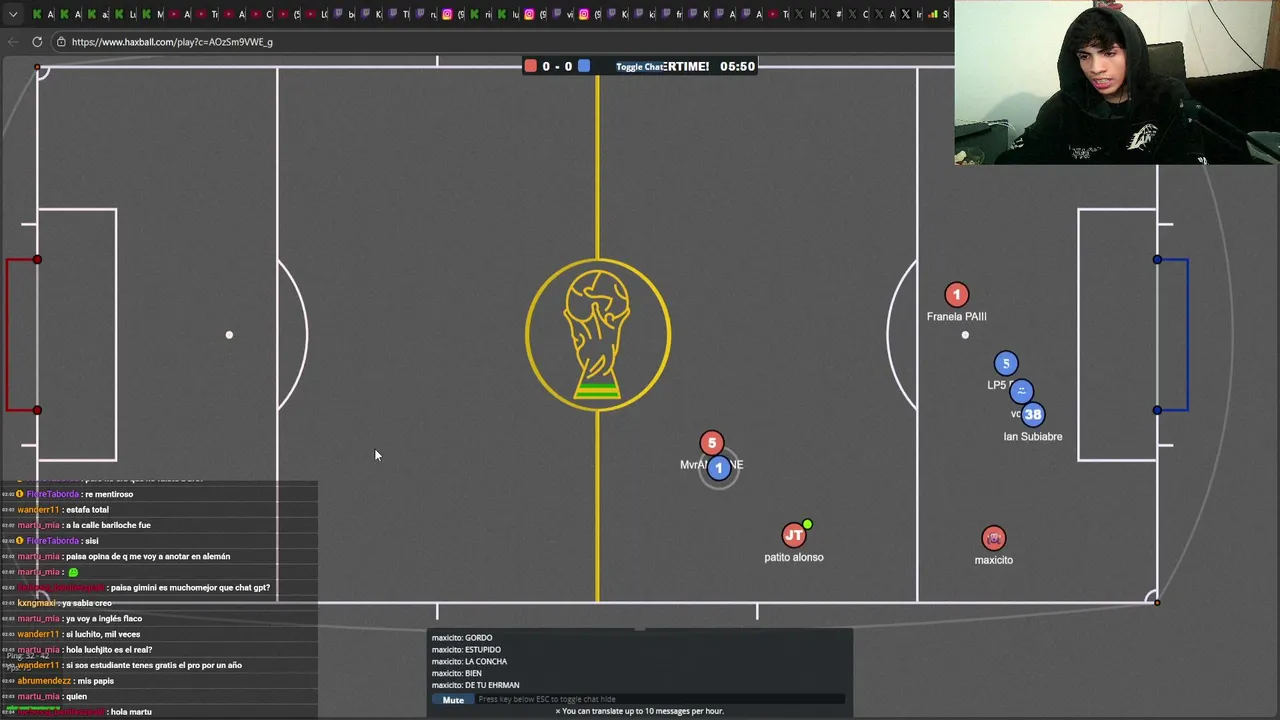The width and height of the screenshot is (1280, 720).
Task: Click message 'ya voy a inglés flaco'
Action: (x=104, y=619)
